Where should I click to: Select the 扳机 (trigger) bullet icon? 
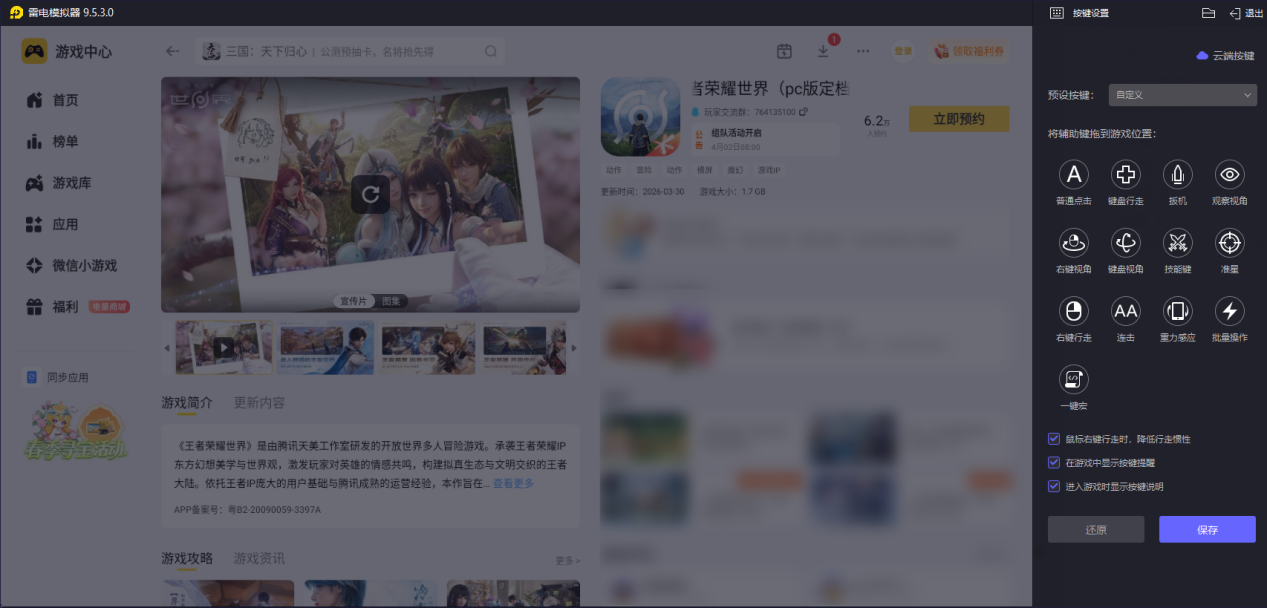[1178, 175]
